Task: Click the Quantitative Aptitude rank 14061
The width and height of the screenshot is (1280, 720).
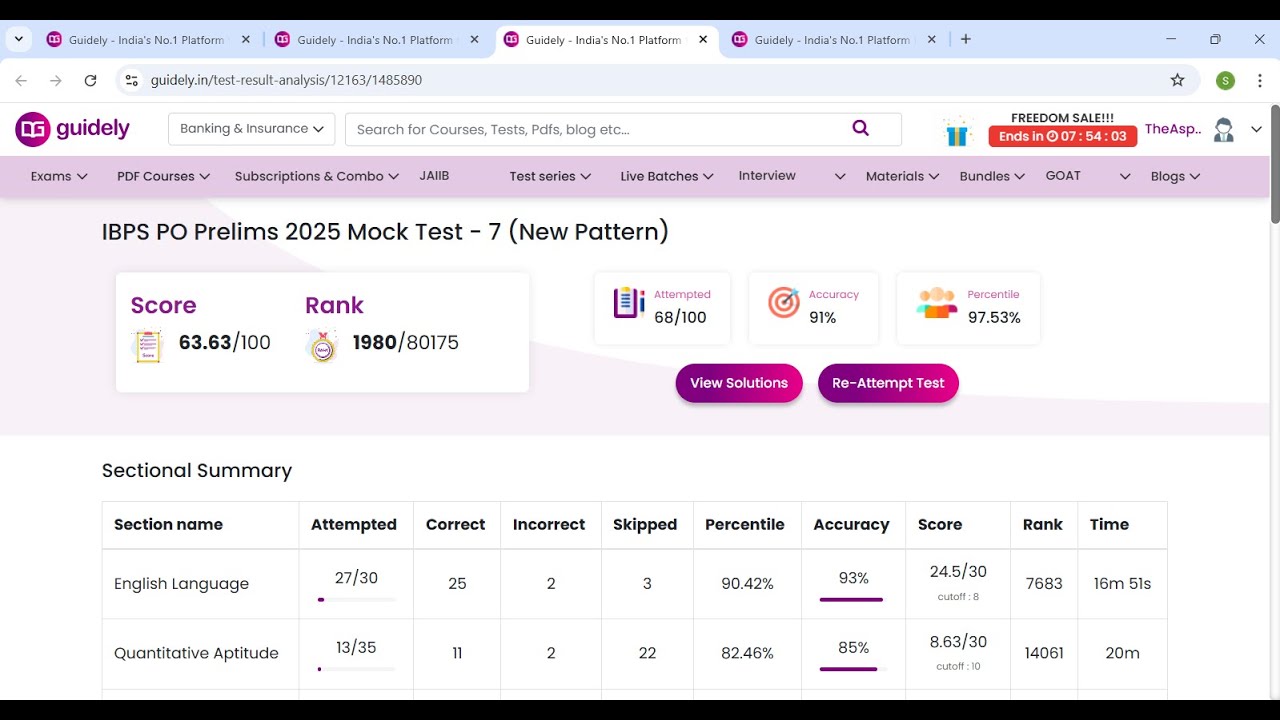Action: tap(1044, 653)
